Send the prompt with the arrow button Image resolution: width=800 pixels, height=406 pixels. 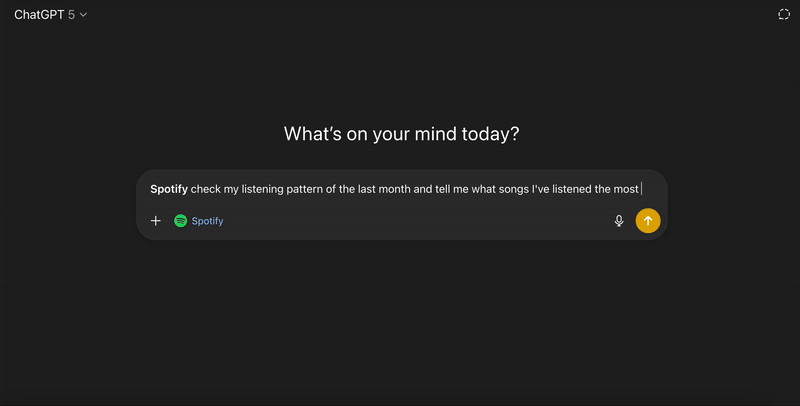coord(648,221)
